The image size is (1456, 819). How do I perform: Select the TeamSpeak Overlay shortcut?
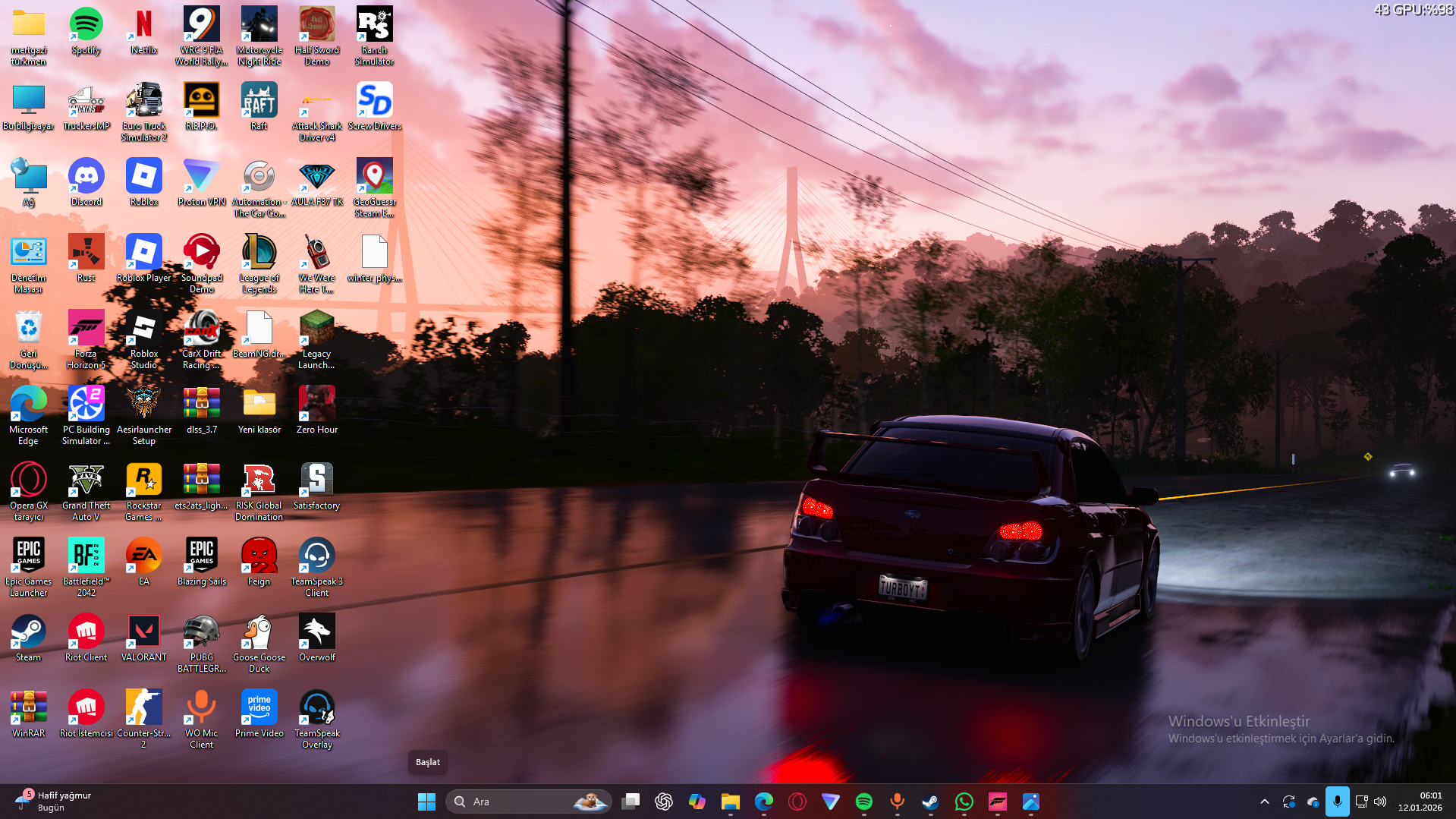(x=317, y=720)
